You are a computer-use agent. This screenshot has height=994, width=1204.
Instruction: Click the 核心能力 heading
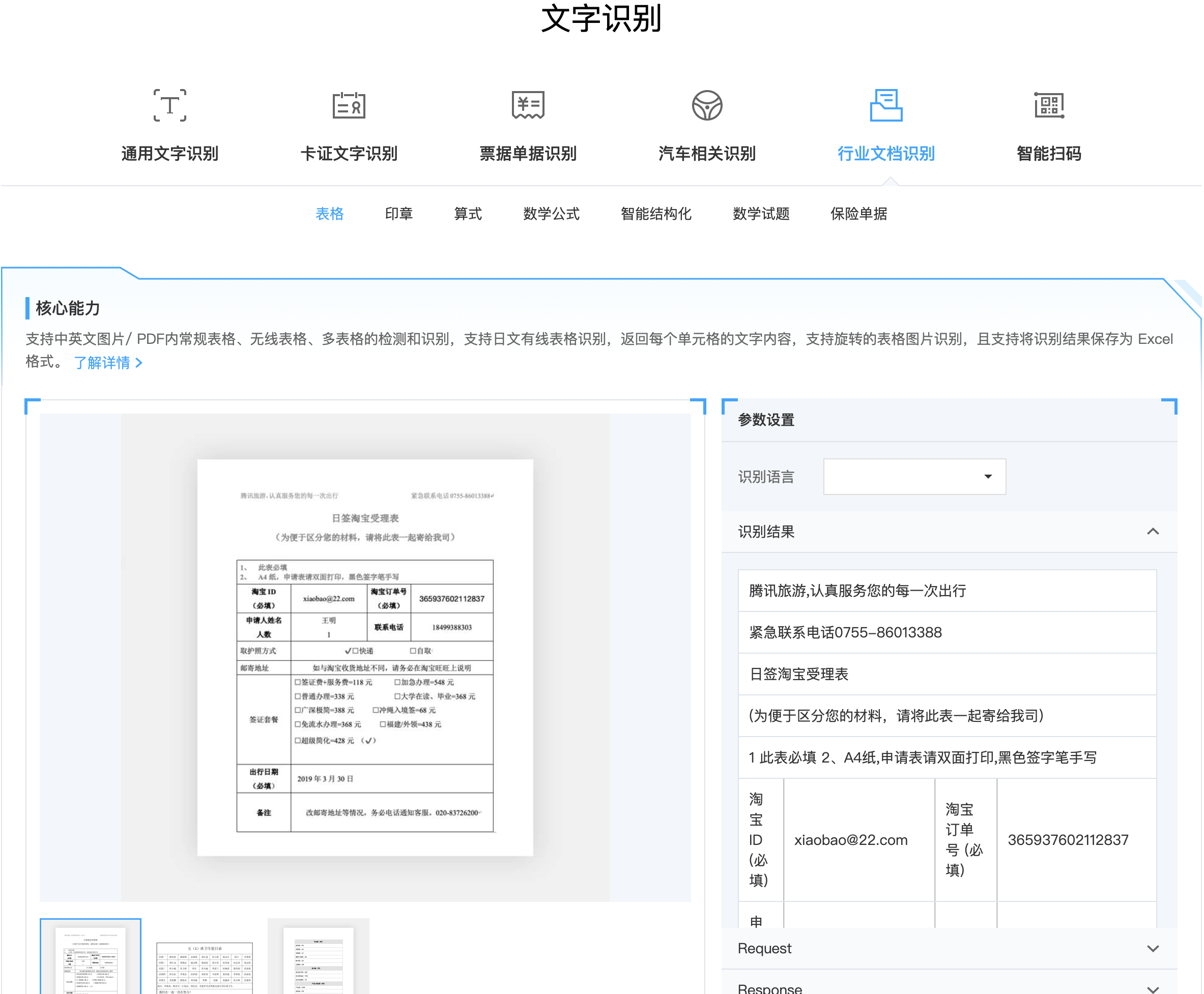click(x=68, y=308)
